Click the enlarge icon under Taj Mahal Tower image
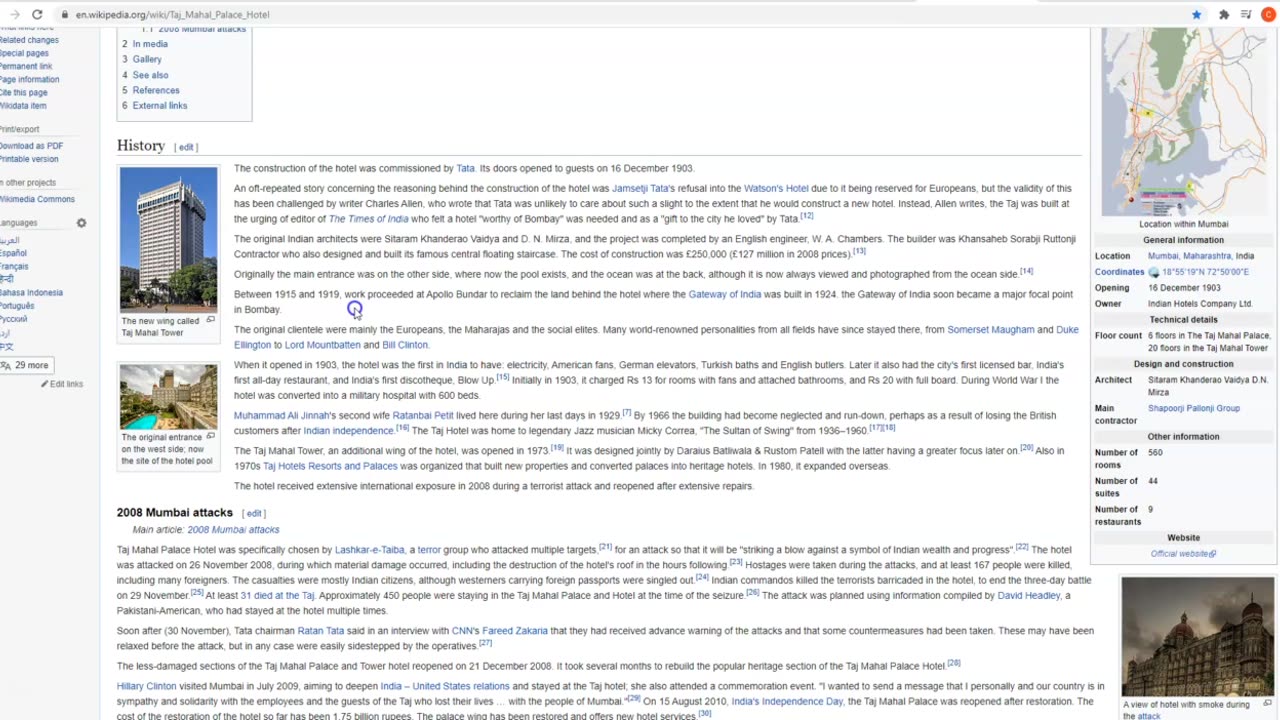The height and width of the screenshot is (720, 1280). click(x=210, y=320)
